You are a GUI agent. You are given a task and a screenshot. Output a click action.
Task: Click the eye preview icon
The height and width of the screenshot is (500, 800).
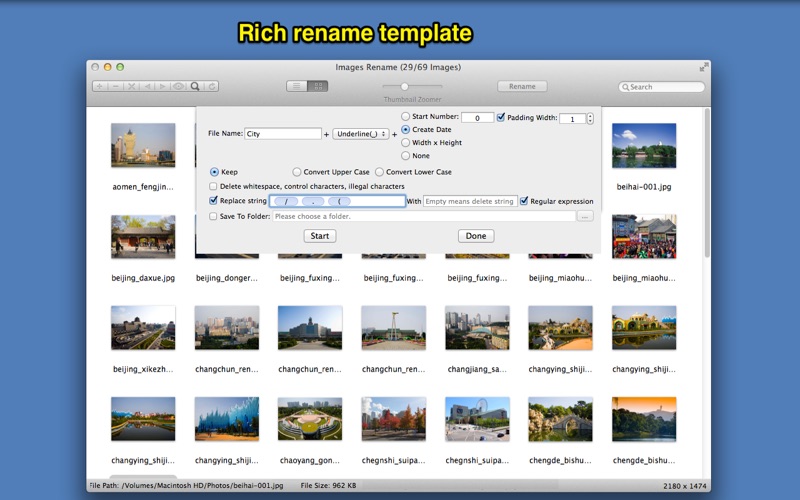179,87
